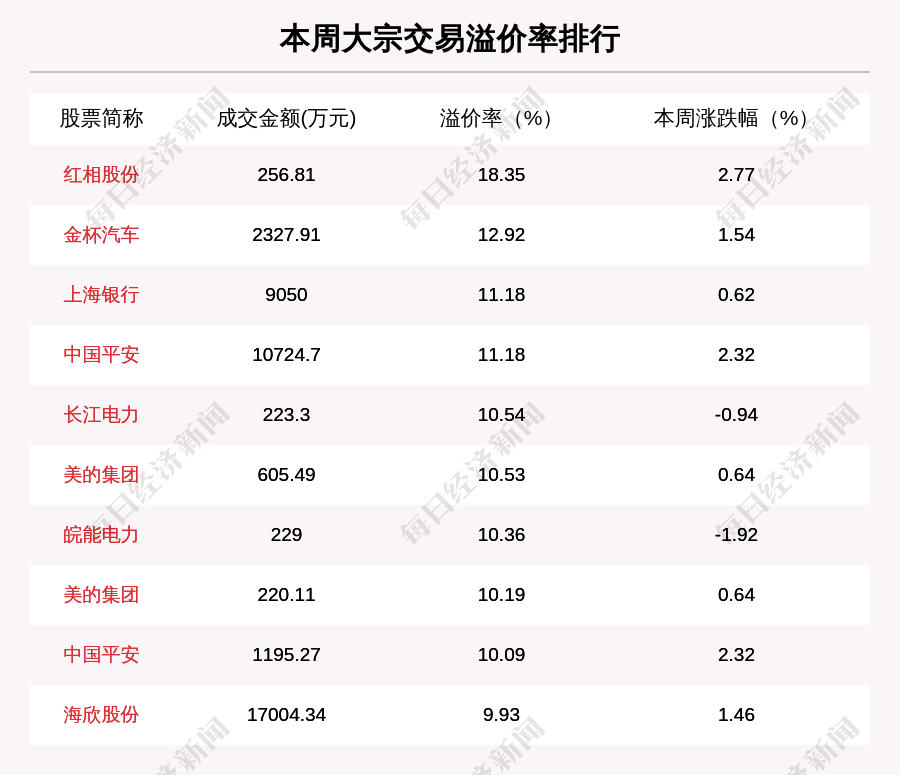The image size is (900, 775).
Task: Pick weekly change 0.62 for 上海银行
Action: [736, 294]
